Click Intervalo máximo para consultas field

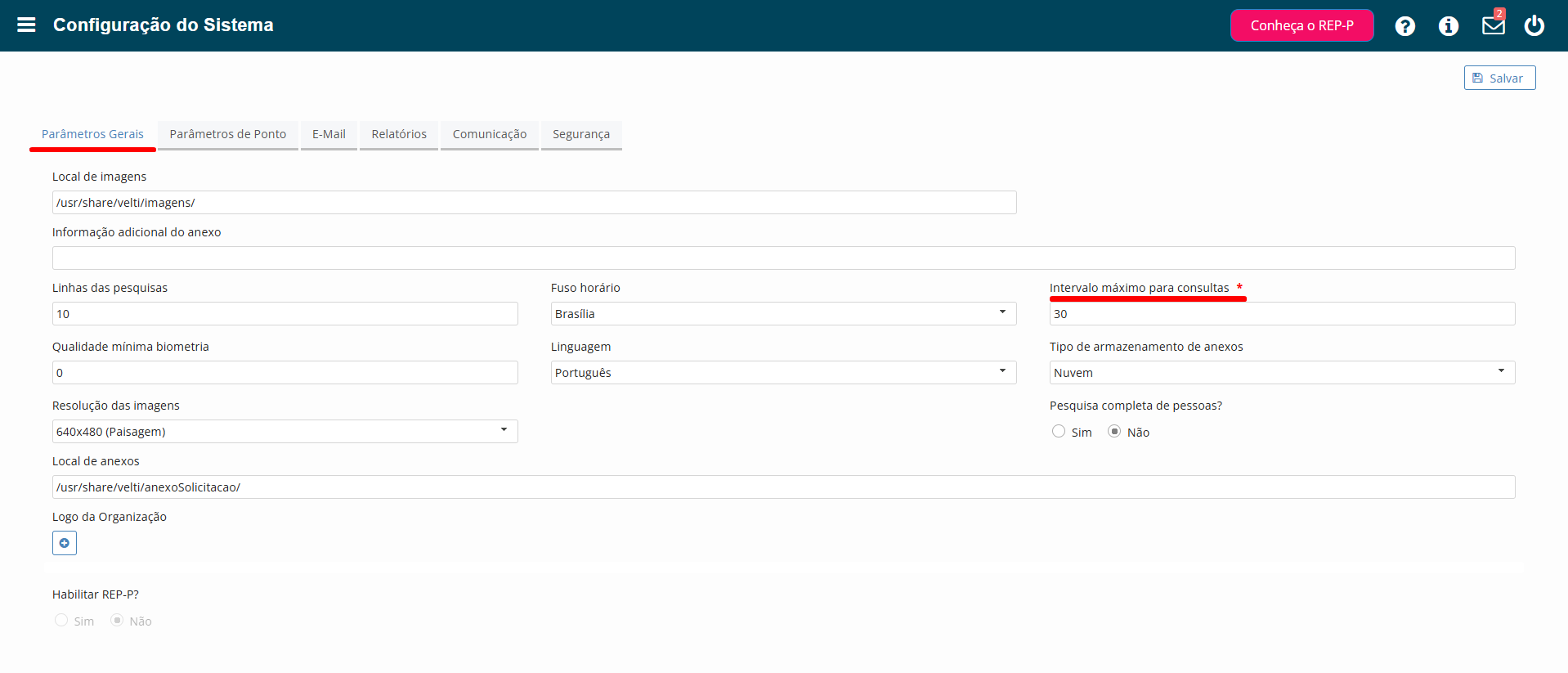coord(1282,314)
